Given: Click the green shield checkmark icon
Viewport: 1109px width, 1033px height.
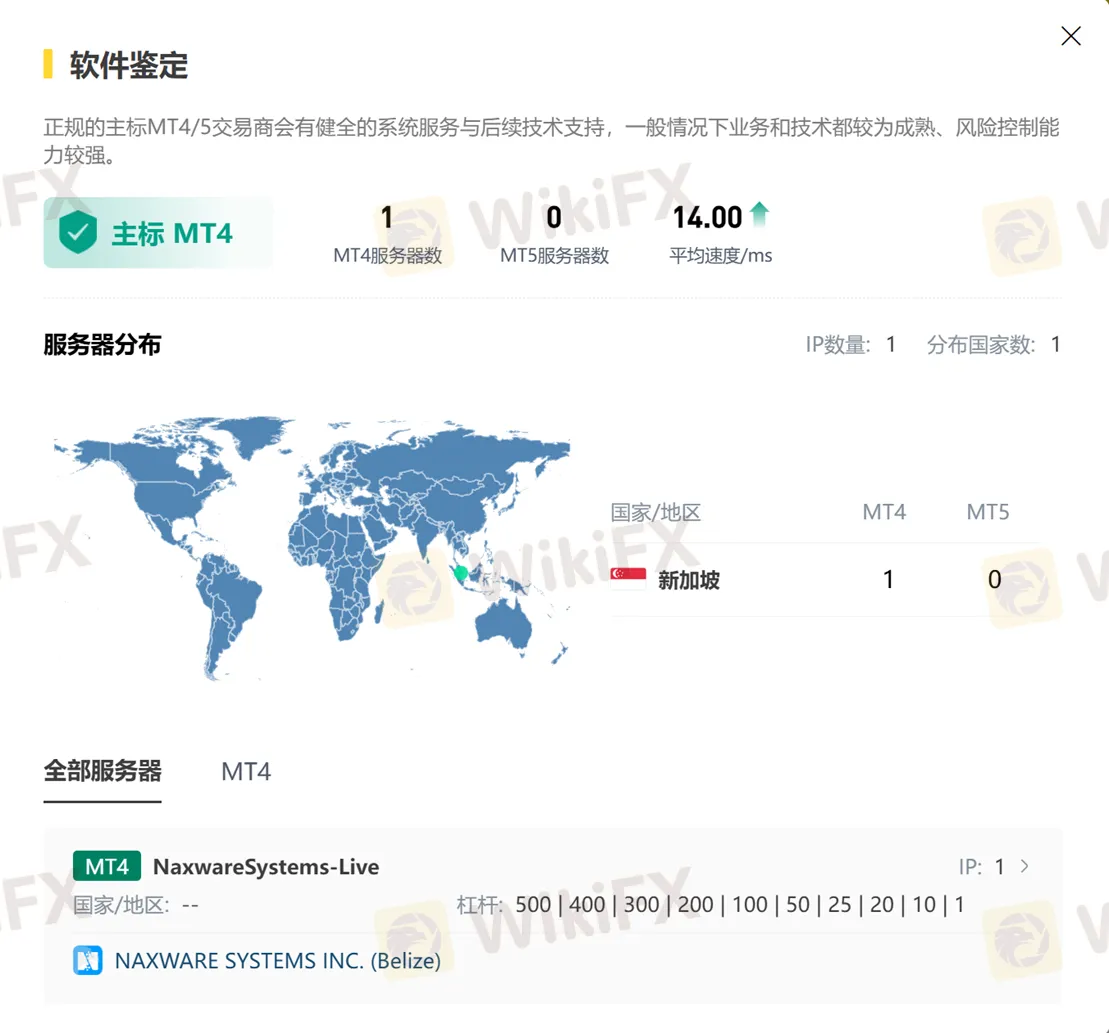Looking at the screenshot, I should pyautogui.click(x=78, y=232).
